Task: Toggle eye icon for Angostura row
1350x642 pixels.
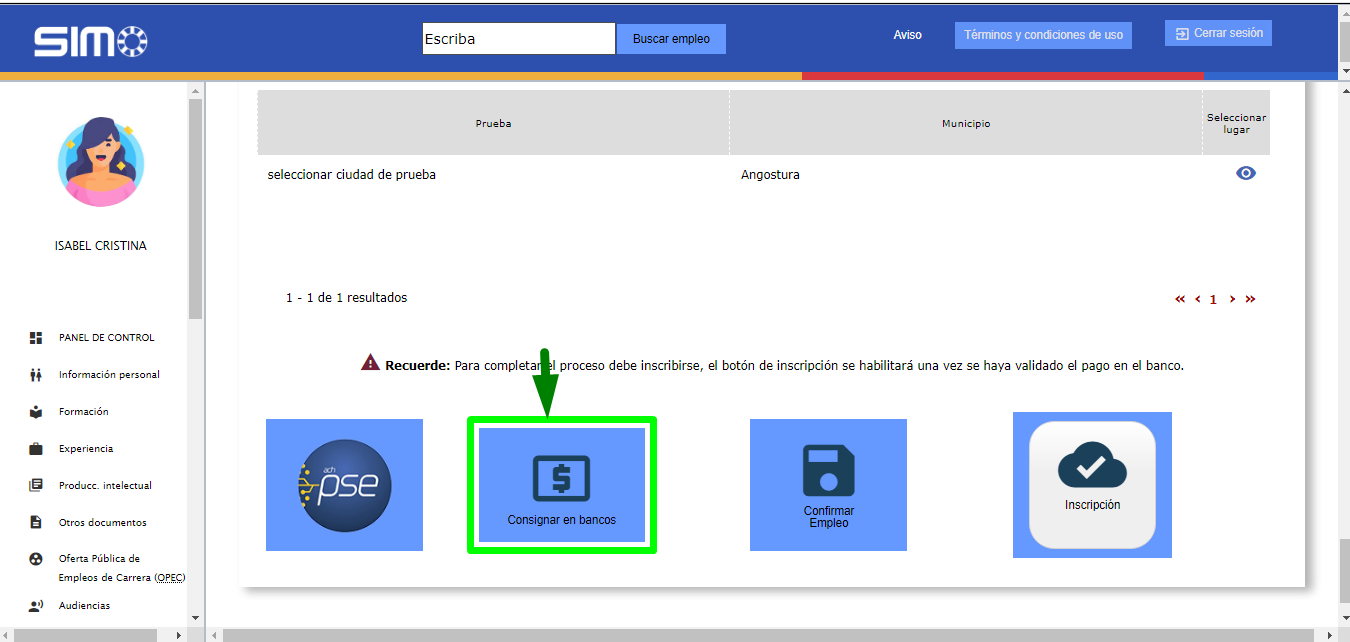Action: [x=1245, y=173]
